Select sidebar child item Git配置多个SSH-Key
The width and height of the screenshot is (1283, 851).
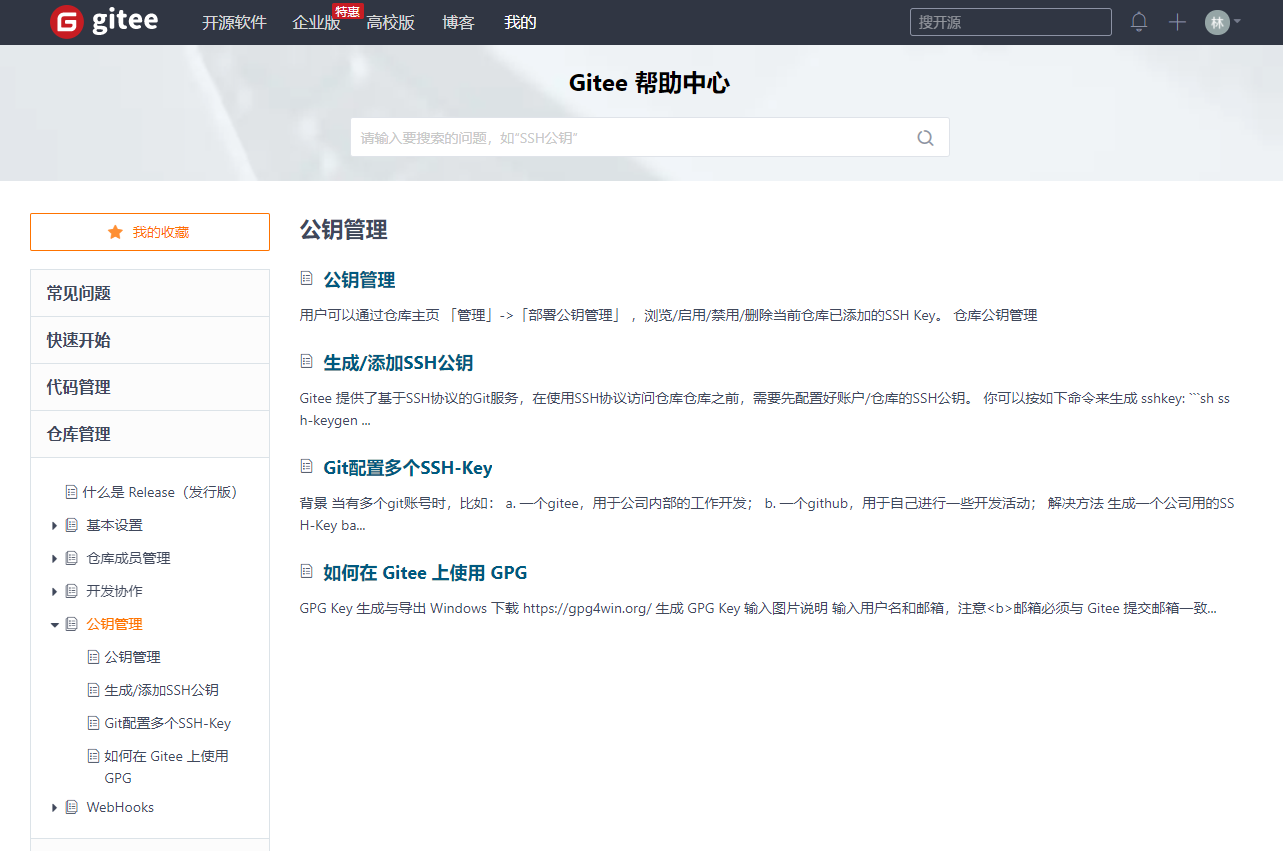[167, 723]
